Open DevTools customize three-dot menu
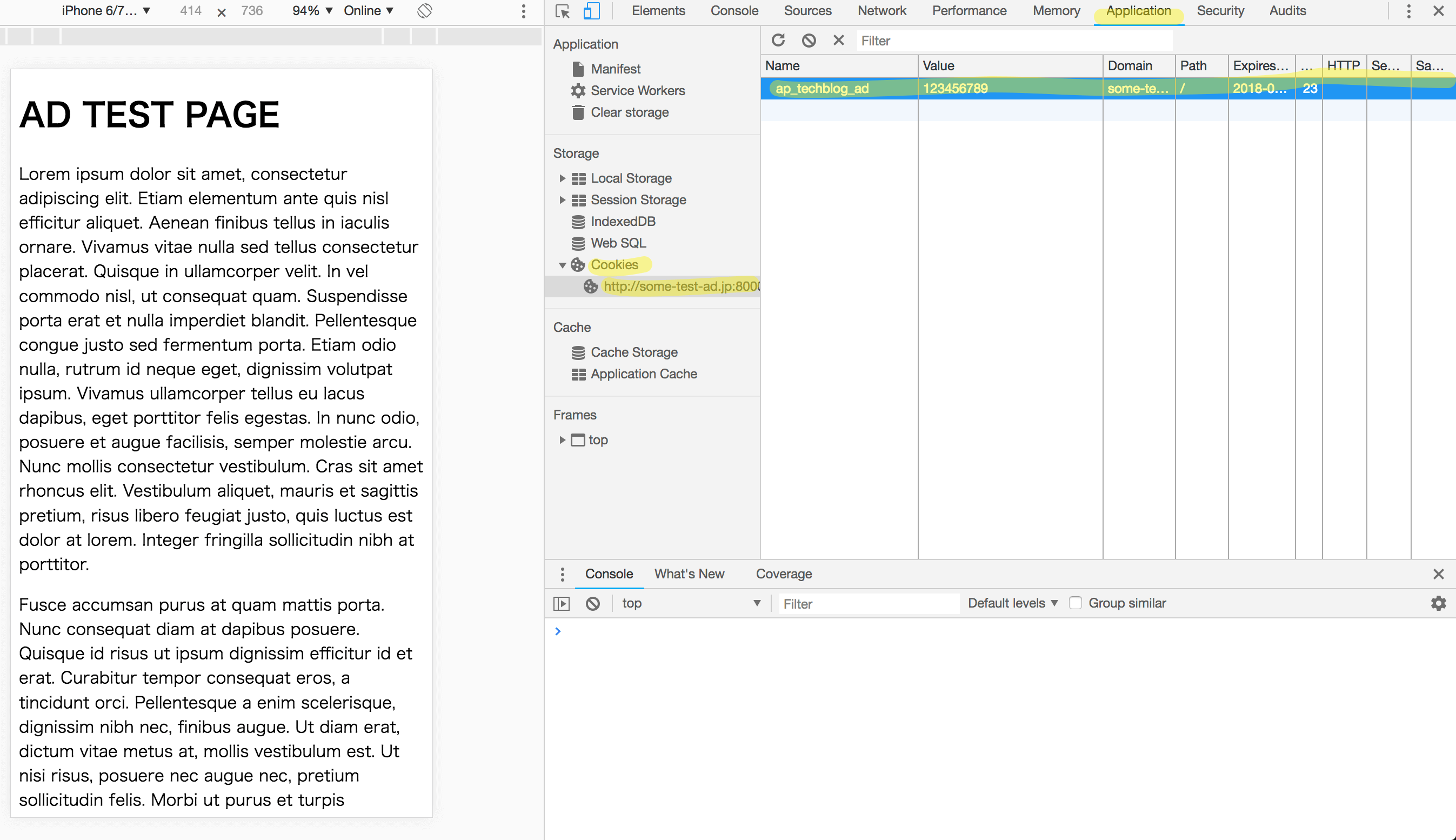The height and width of the screenshot is (840, 1456). (x=1408, y=11)
